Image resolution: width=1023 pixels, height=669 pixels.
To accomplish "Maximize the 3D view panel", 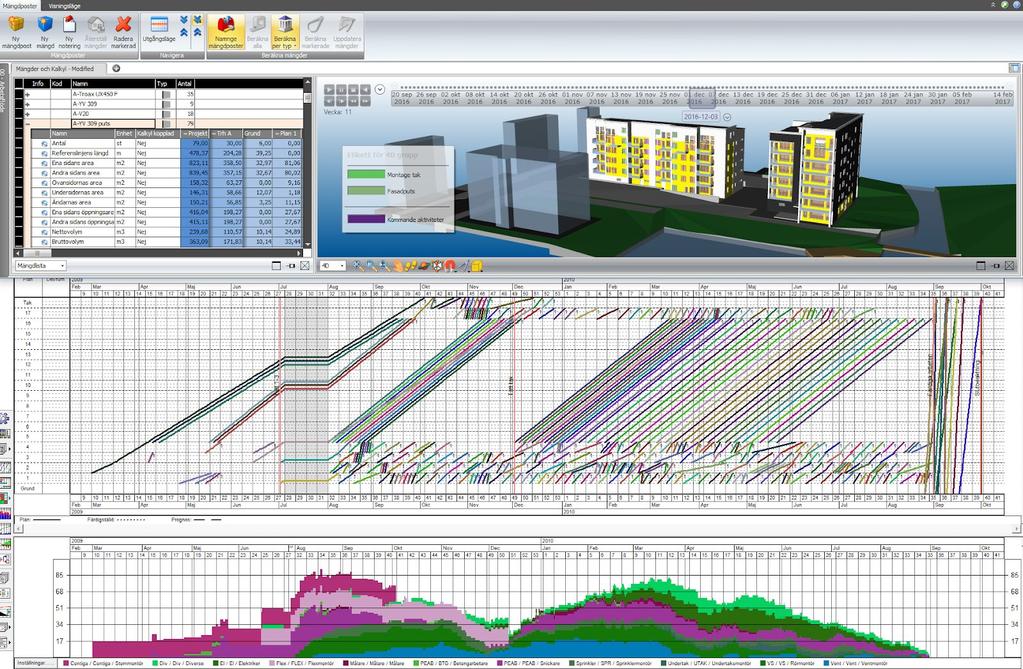I will 981,266.
